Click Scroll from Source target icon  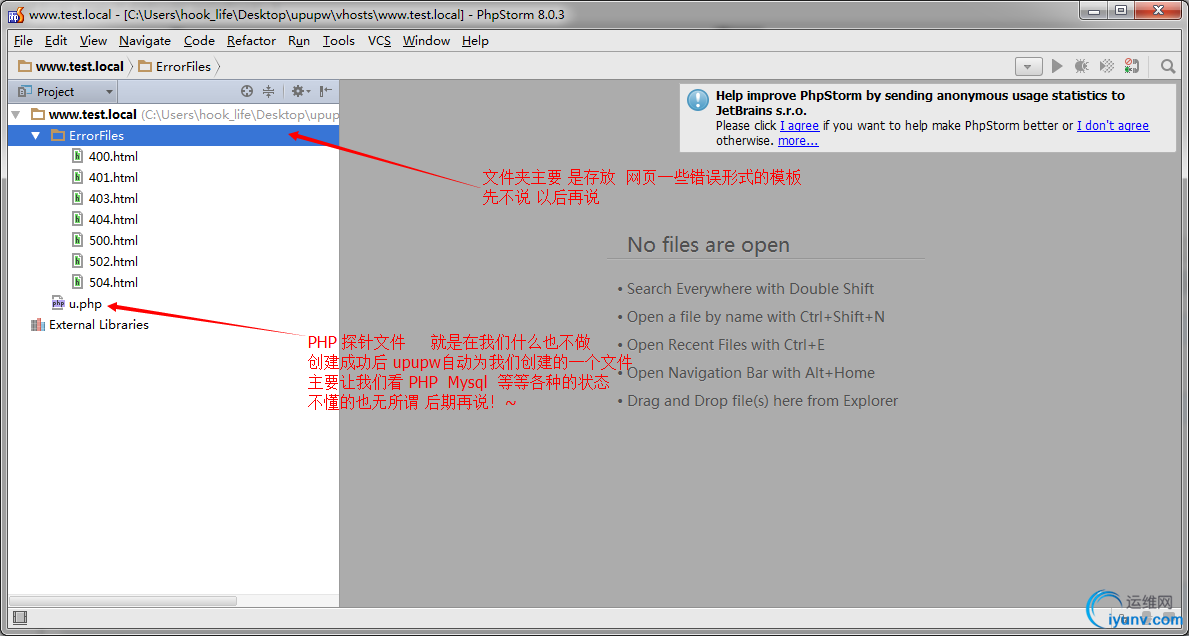pyautogui.click(x=246, y=92)
